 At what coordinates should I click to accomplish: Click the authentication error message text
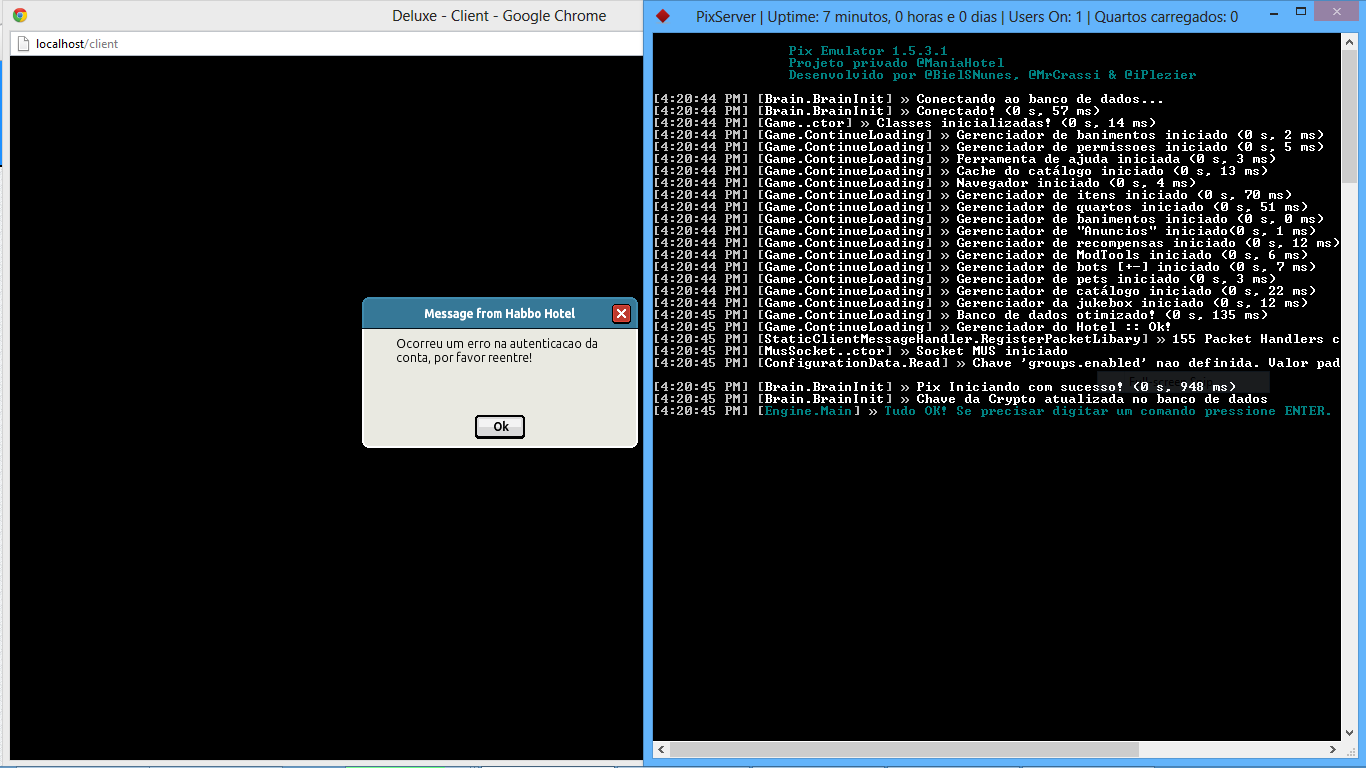click(496, 350)
